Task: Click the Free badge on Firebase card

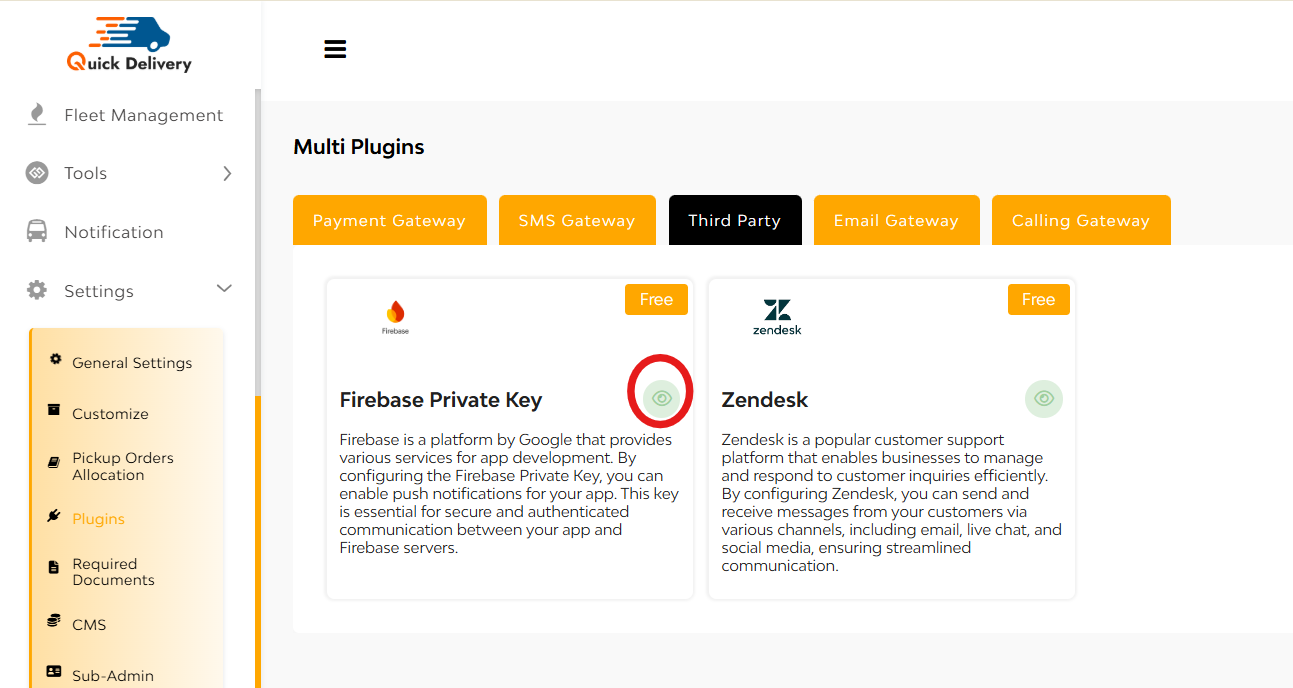Action: [x=656, y=299]
